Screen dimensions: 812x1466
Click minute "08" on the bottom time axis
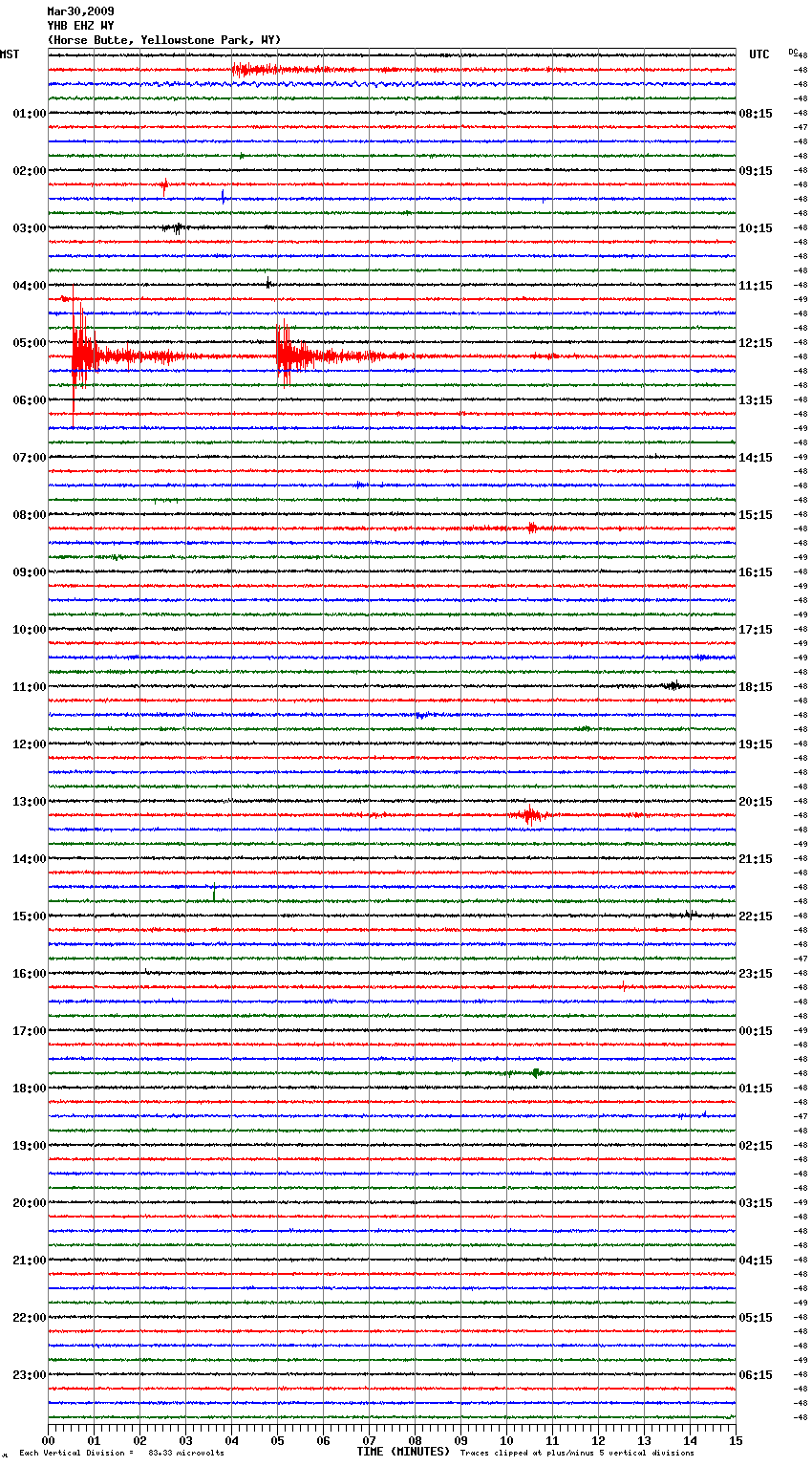(415, 1440)
